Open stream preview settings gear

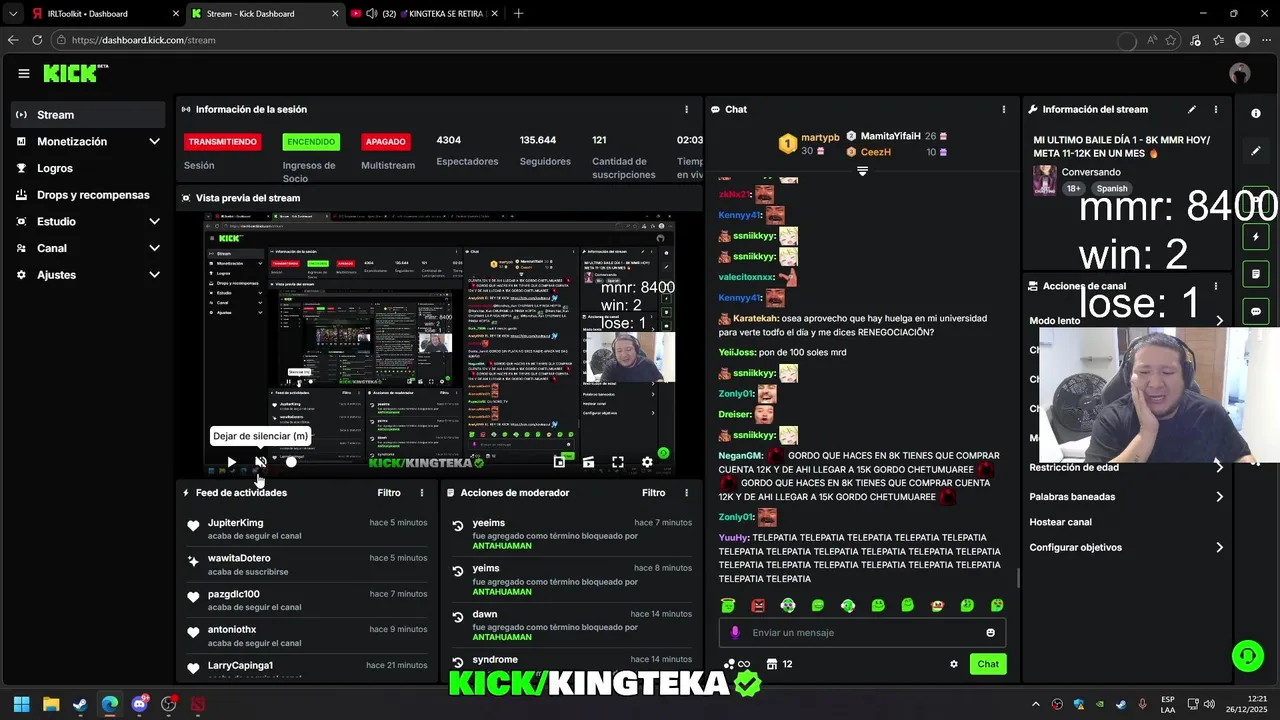pyautogui.click(x=647, y=462)
